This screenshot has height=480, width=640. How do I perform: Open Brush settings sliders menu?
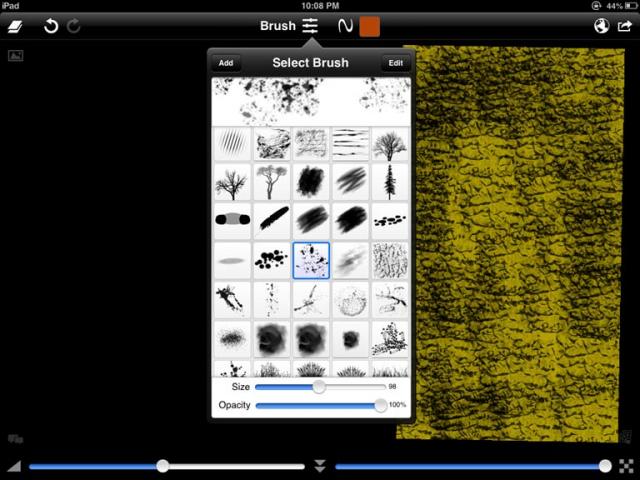tap(310, 26)
